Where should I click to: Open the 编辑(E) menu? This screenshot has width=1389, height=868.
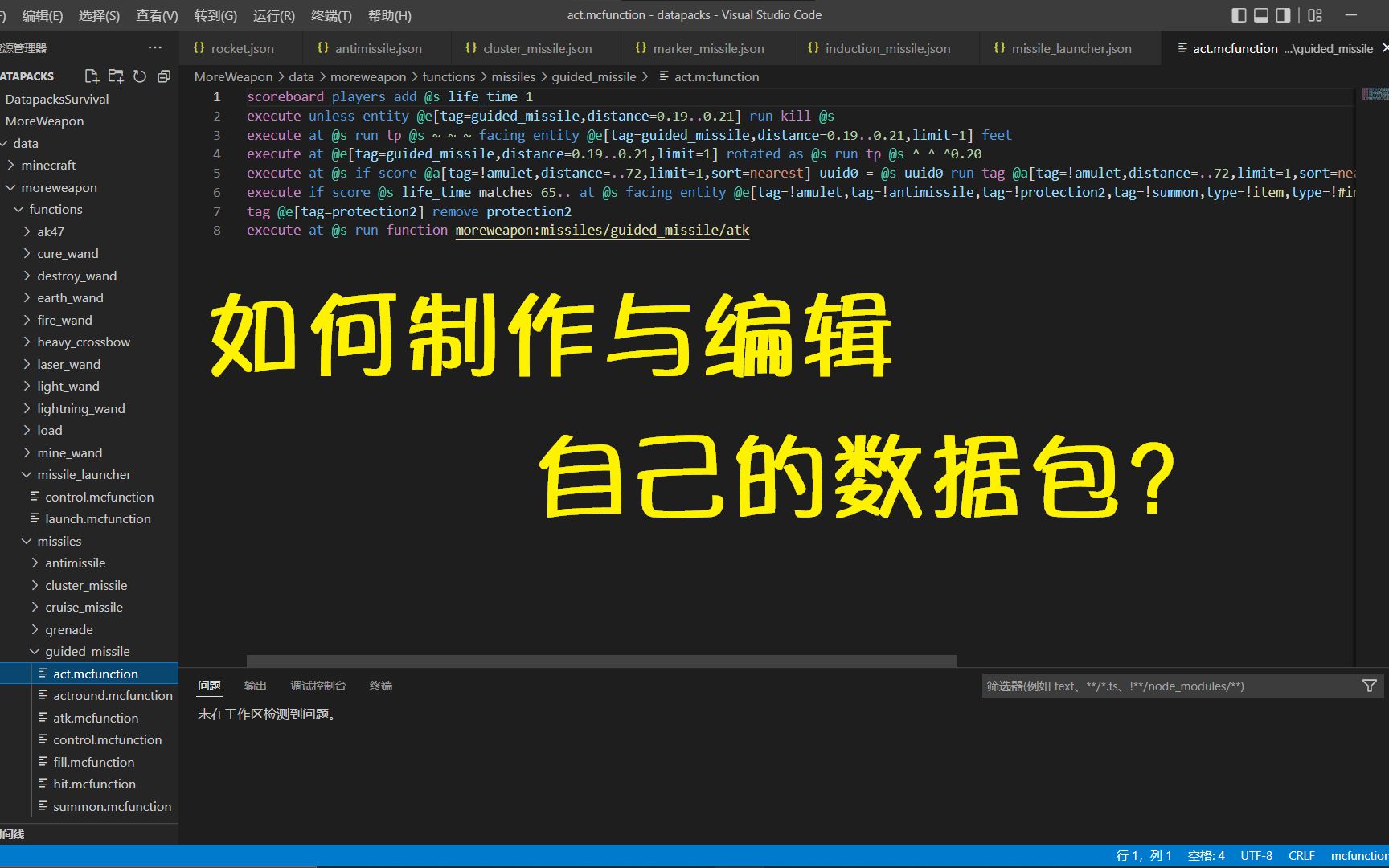coord(43,15)
